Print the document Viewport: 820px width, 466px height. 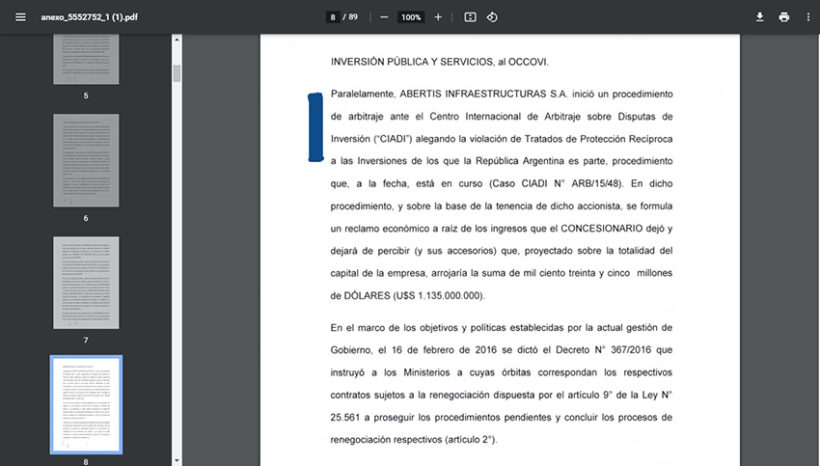point(784,17)
